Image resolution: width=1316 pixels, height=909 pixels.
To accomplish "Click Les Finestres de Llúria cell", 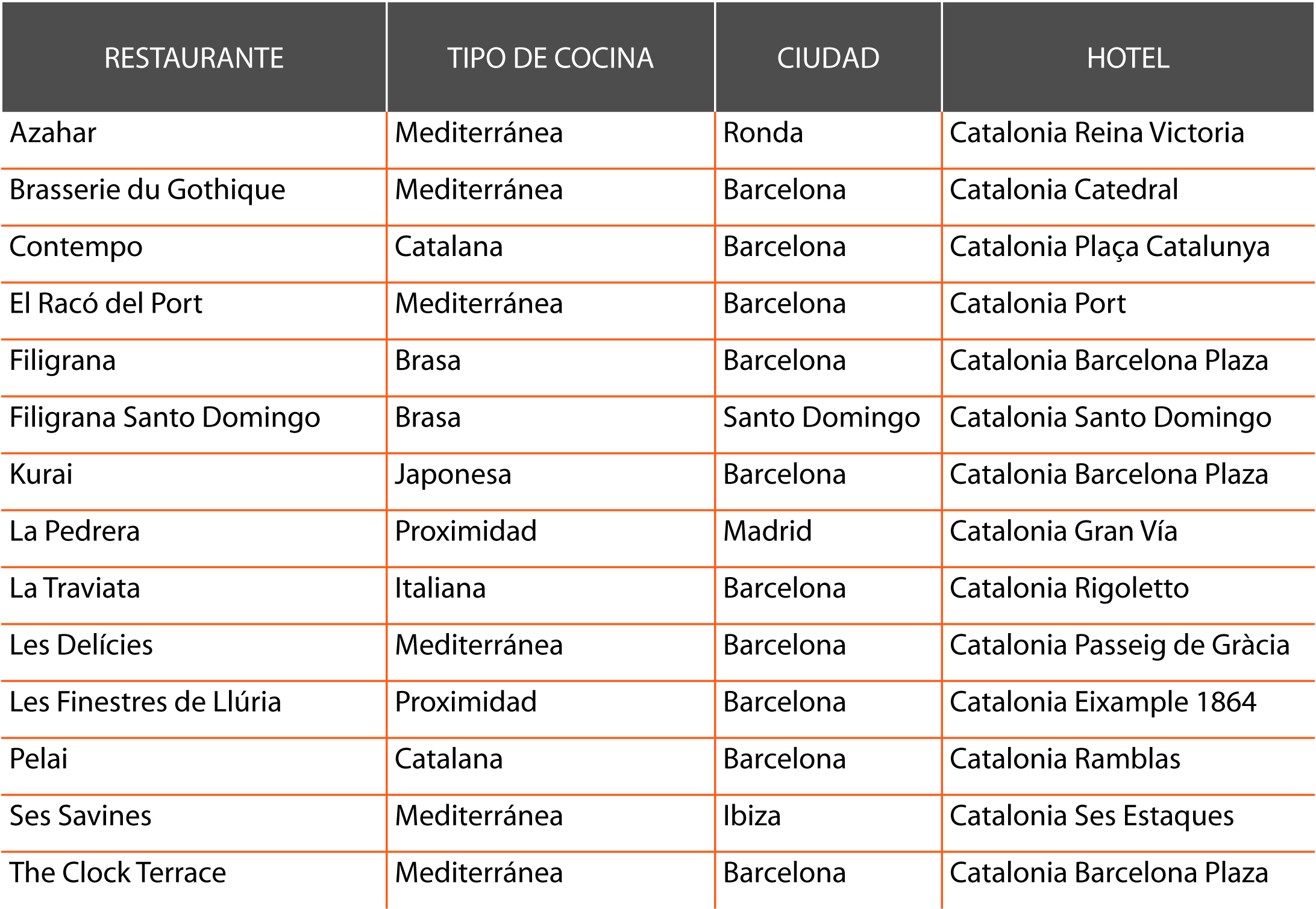I will pyautogui.click(x=145, y=702).
